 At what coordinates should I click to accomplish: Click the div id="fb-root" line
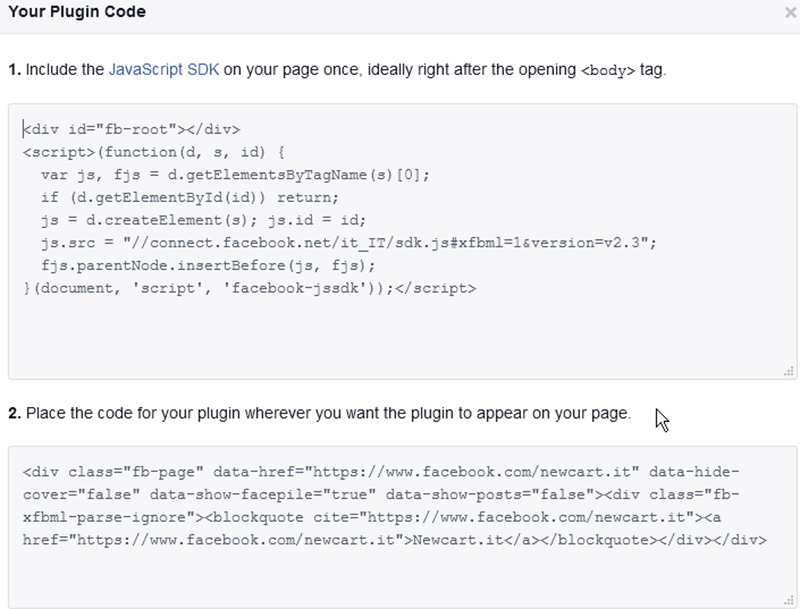(x=131, y=129)
